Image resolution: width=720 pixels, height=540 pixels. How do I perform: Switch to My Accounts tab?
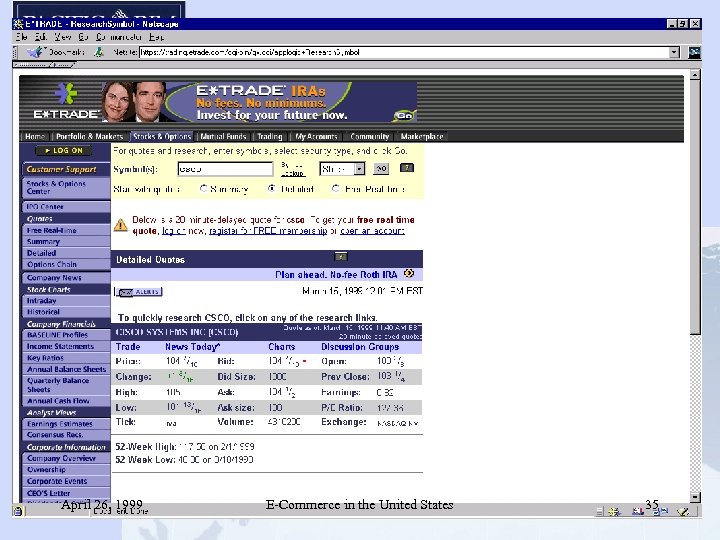(x=316, y=136)
